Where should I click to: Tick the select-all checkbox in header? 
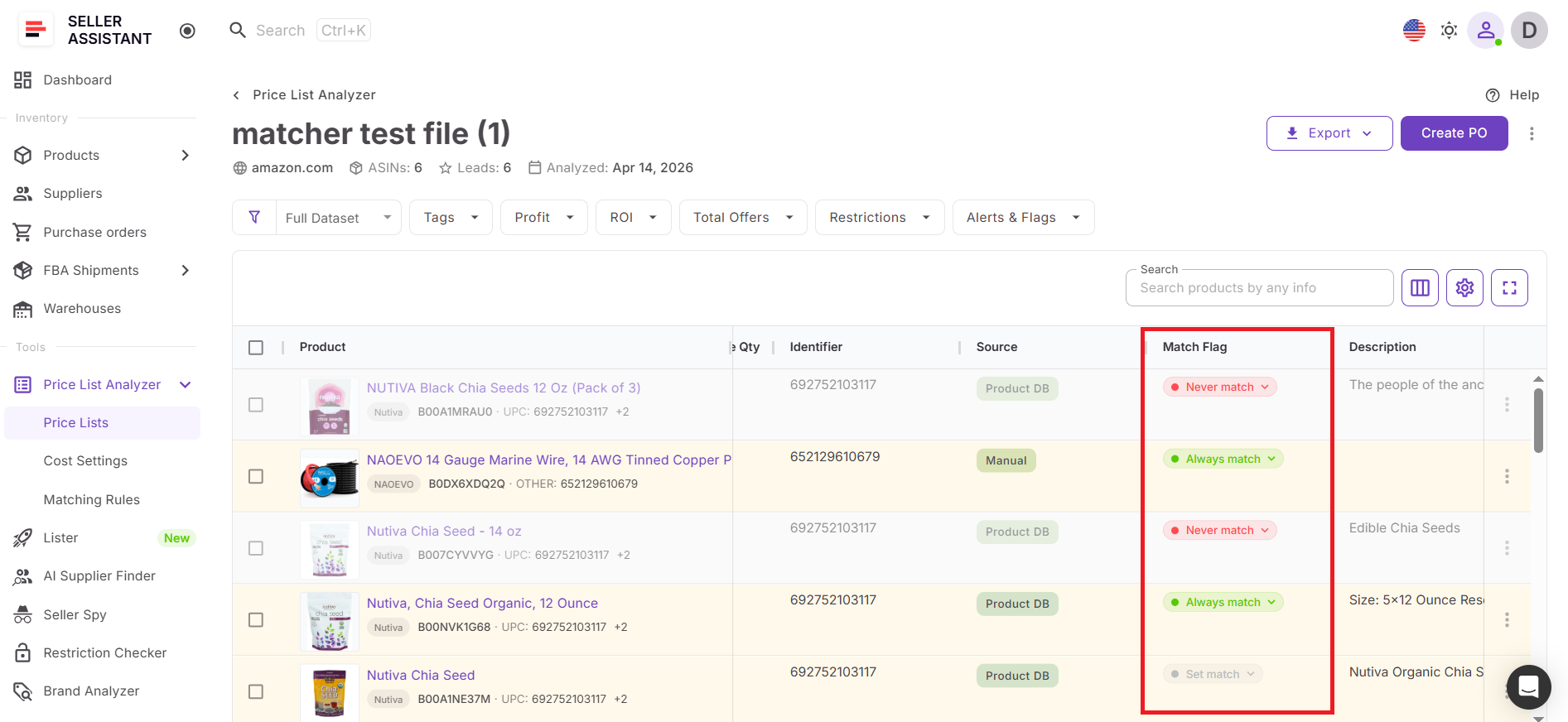[x=256, y=348]
